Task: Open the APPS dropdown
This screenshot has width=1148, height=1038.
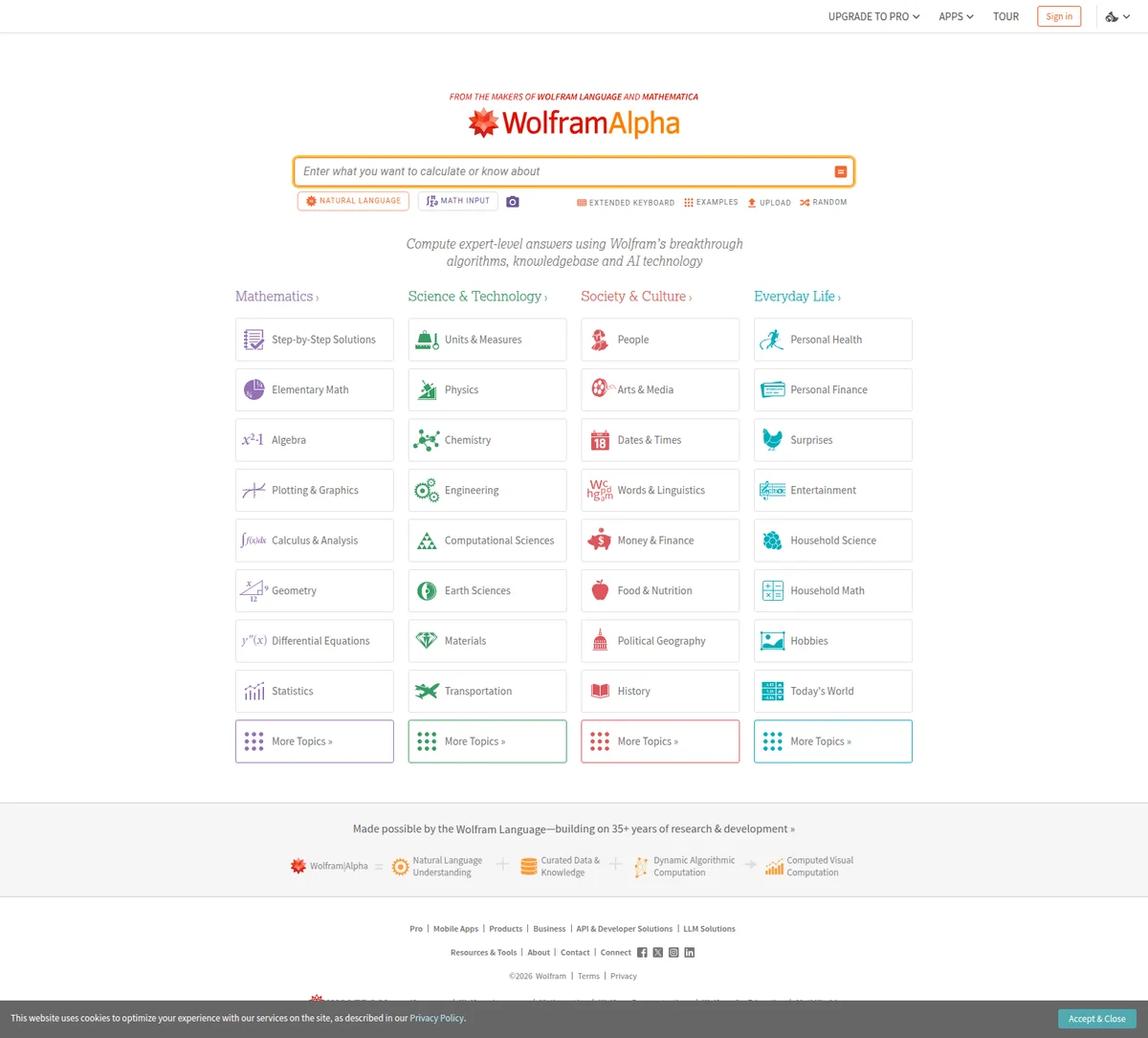Action: click(x=956, y=16)
